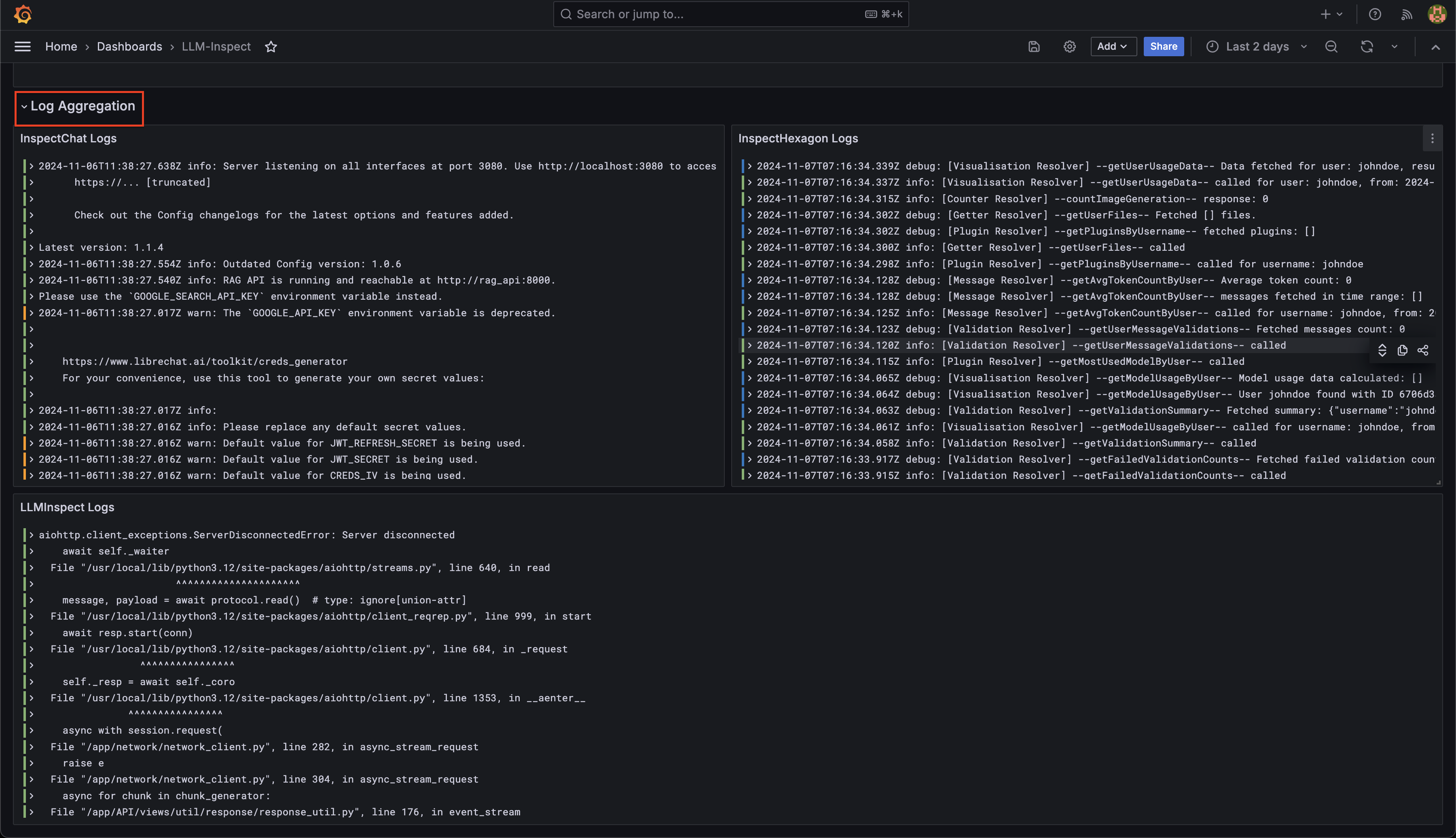Open the Last 2 days time picker

(x=1257, y=47)
